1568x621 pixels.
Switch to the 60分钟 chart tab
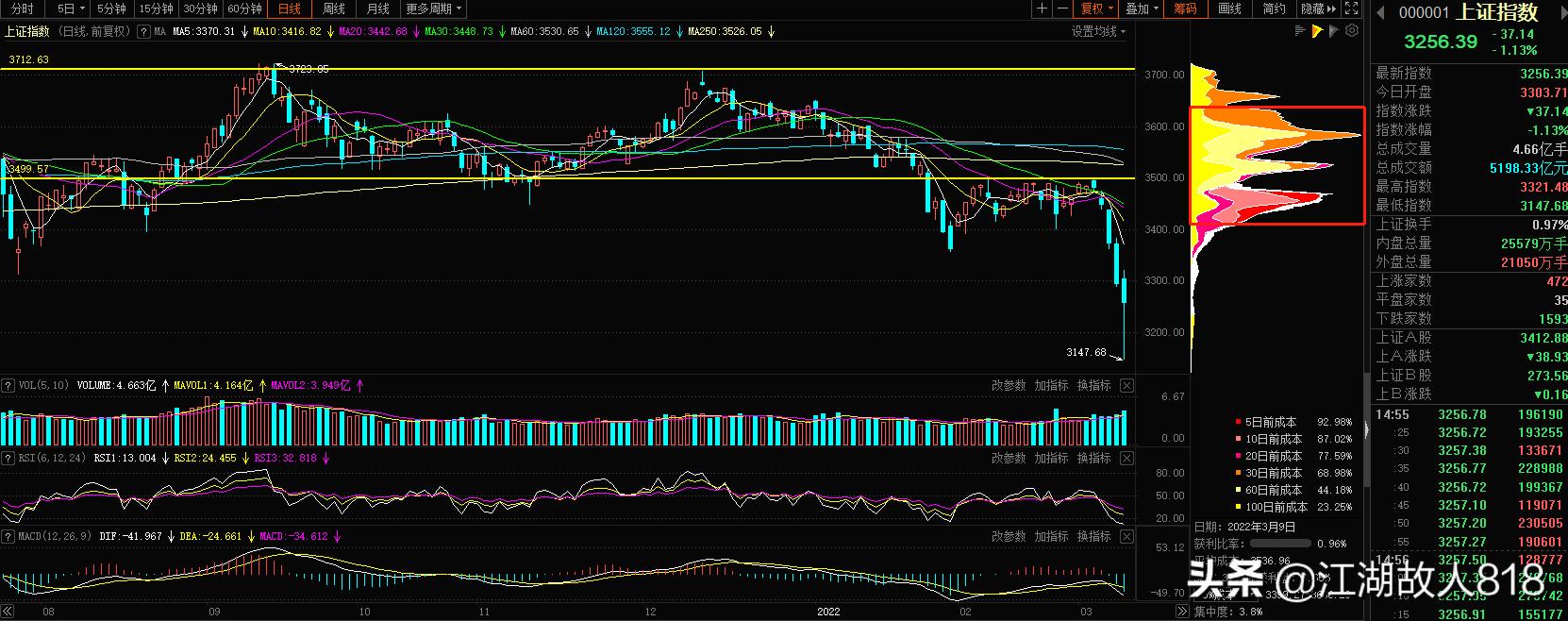[x=244, y=8]
